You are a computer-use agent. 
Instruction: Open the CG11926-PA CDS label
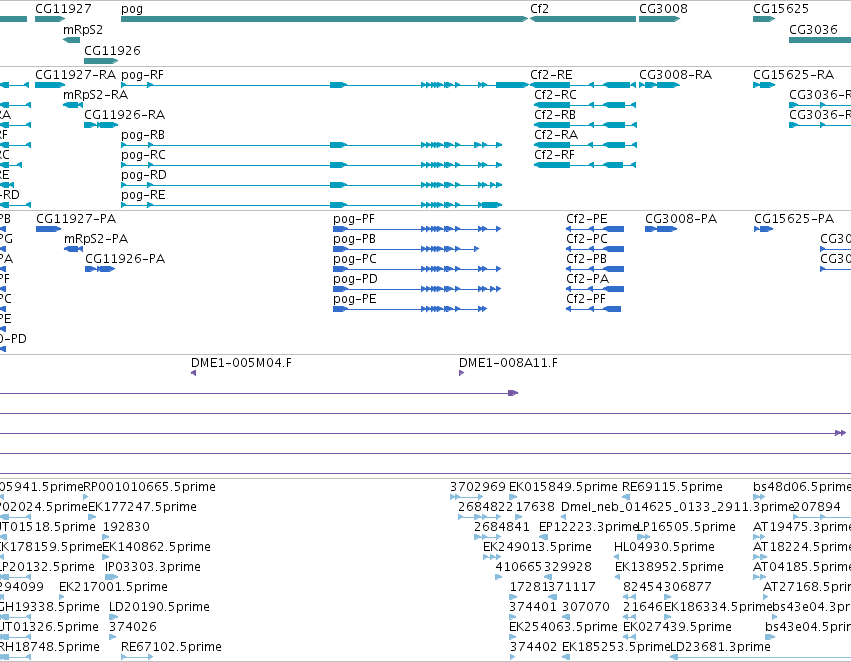point(125,259)
